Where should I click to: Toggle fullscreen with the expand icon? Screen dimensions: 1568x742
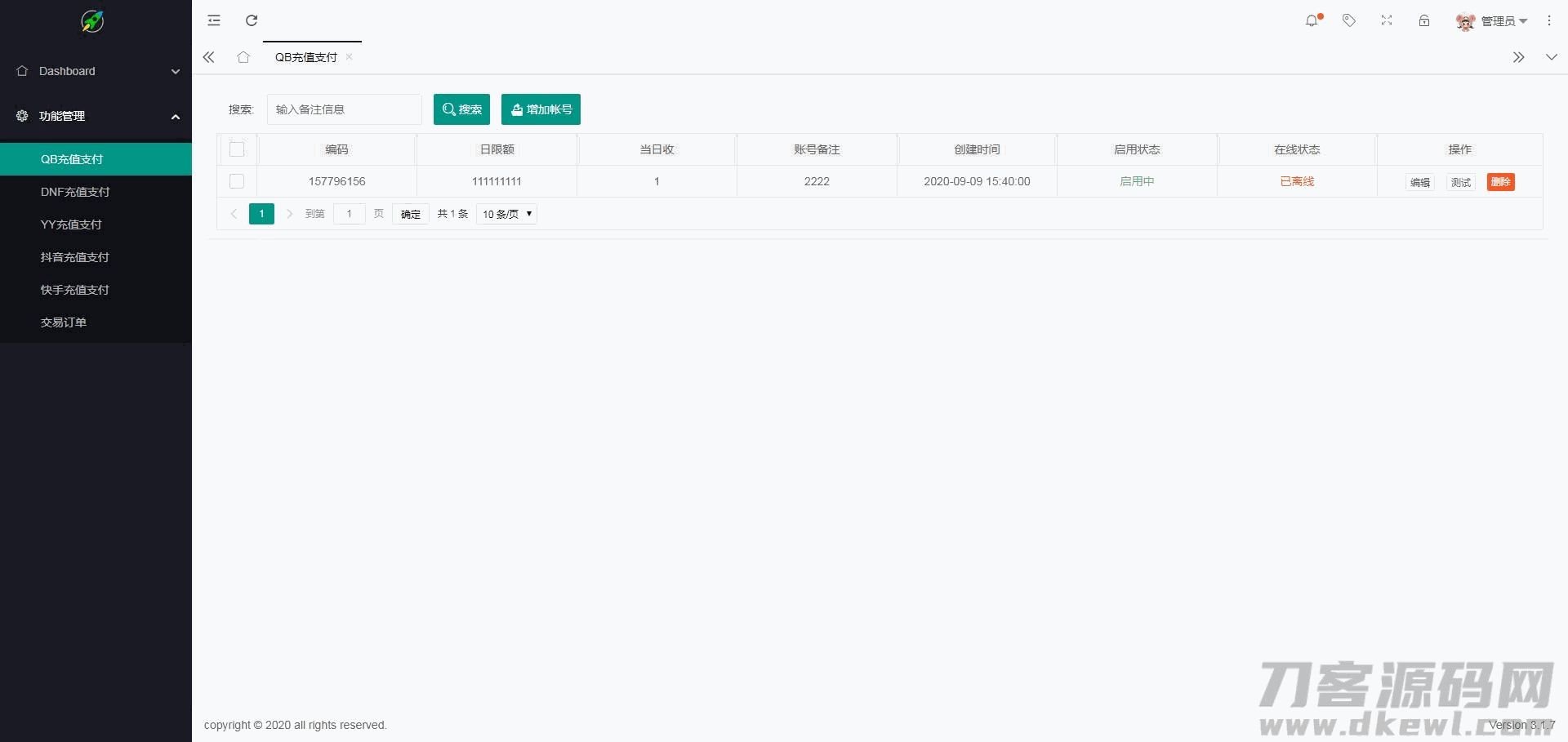pos(1387,20)
